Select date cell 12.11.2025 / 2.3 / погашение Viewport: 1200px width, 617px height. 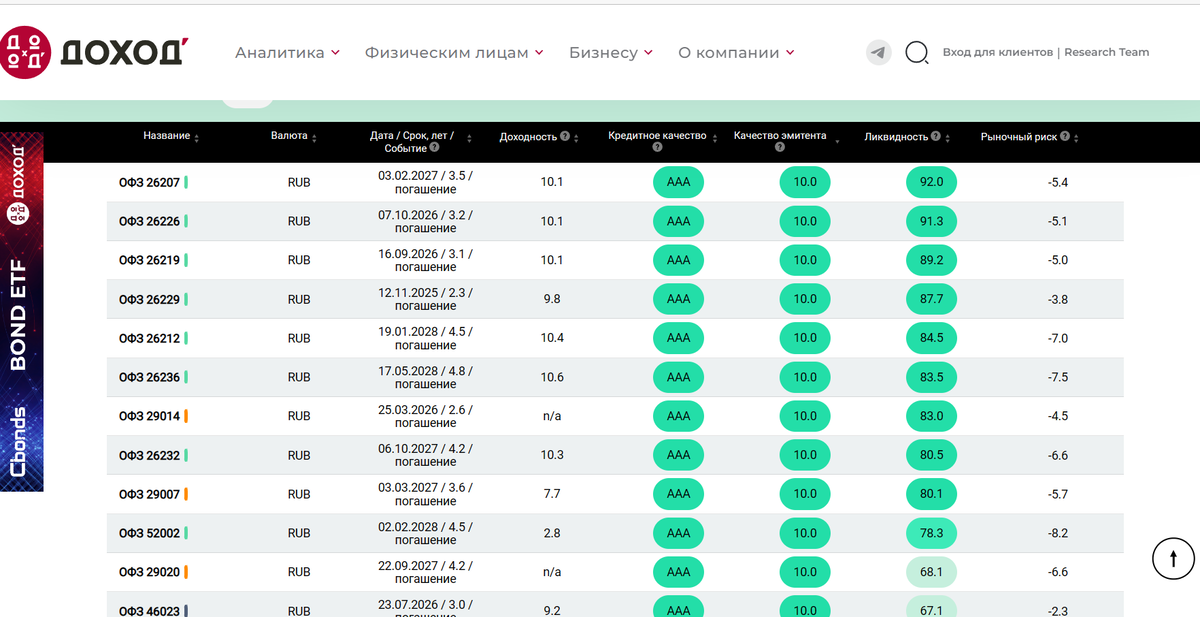425,299
